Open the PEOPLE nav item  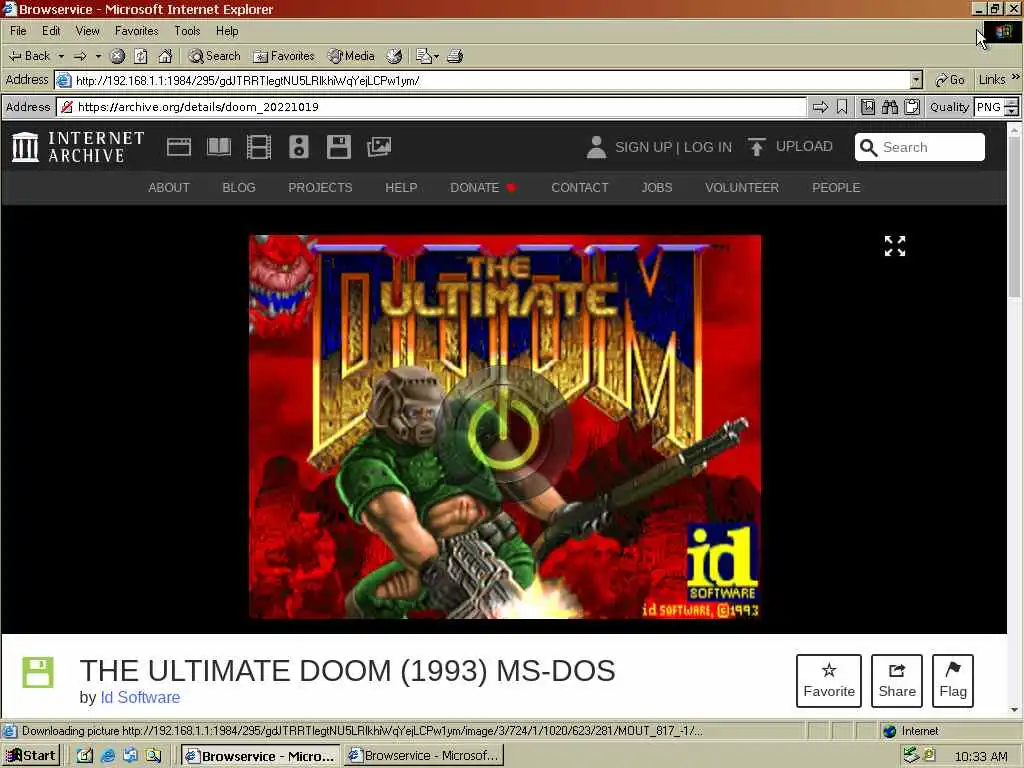click(x=836, y=187)
